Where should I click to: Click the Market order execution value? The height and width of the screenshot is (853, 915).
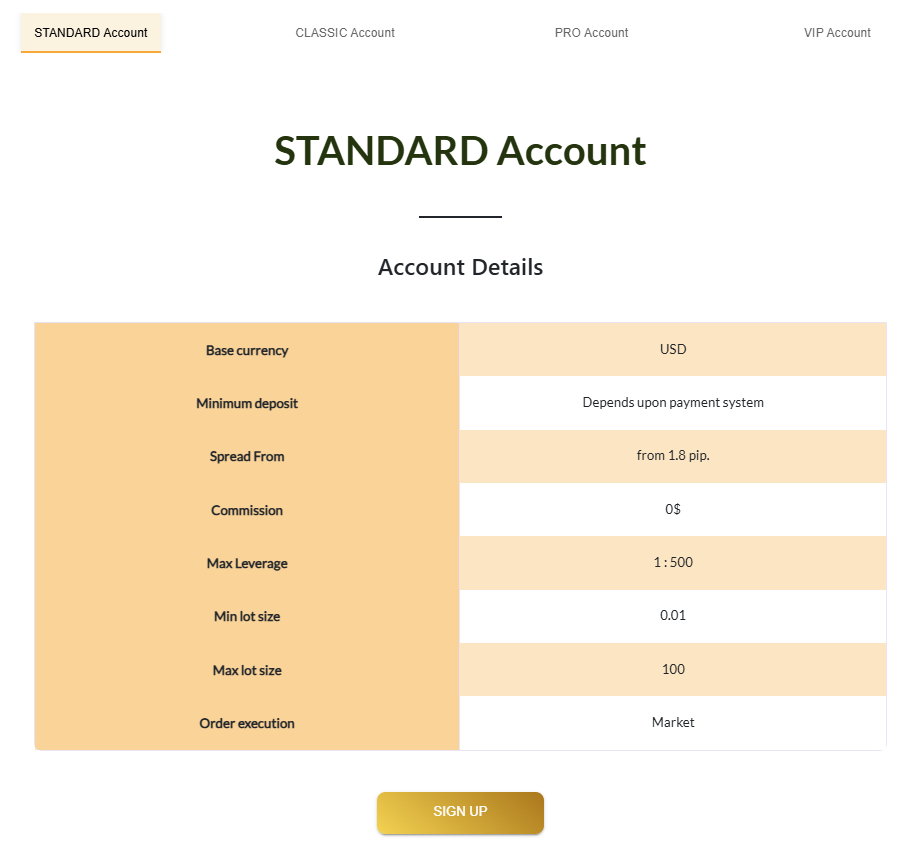coord(673,723)
